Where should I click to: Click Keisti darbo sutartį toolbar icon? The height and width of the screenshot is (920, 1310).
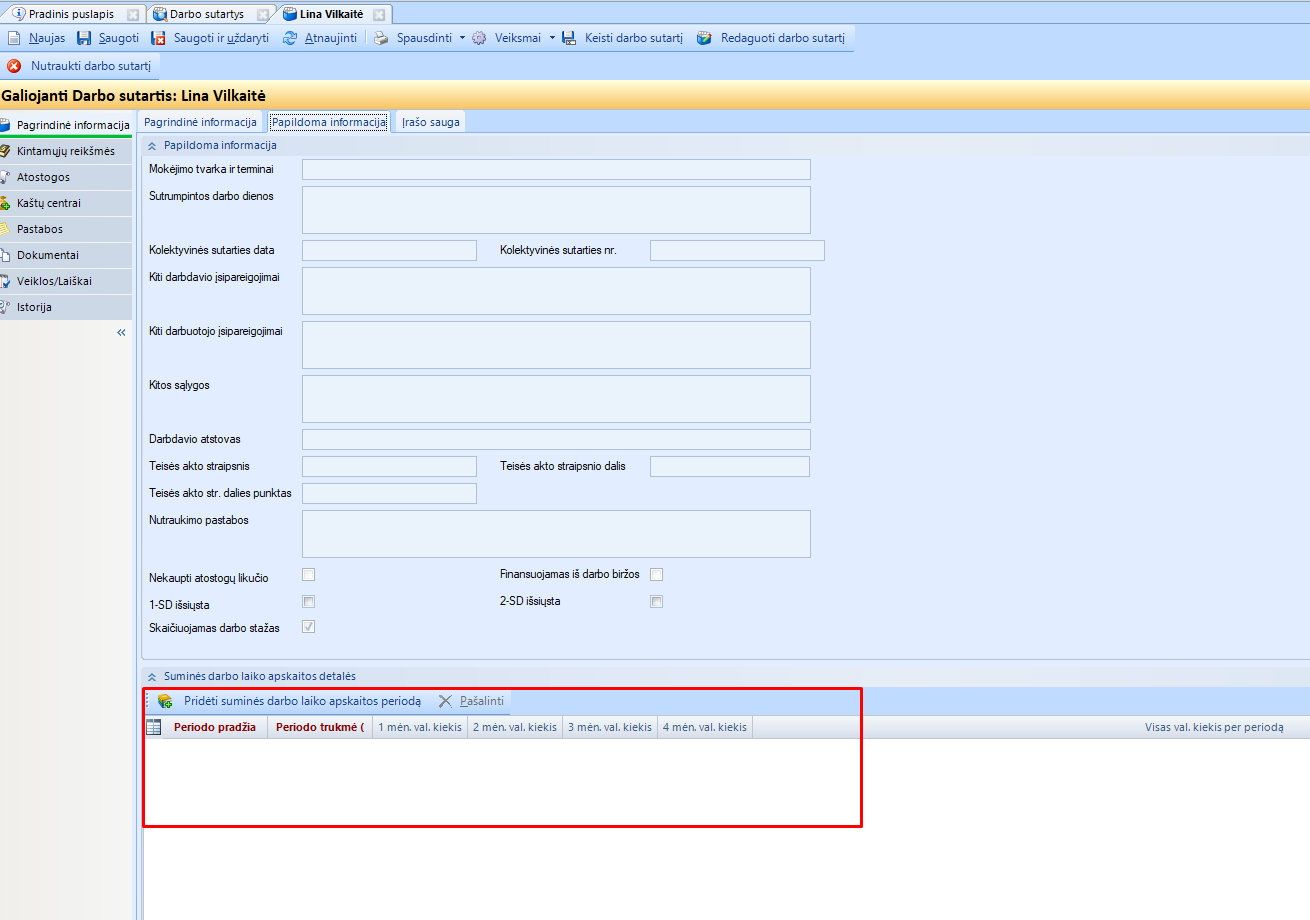click(569, 38)
